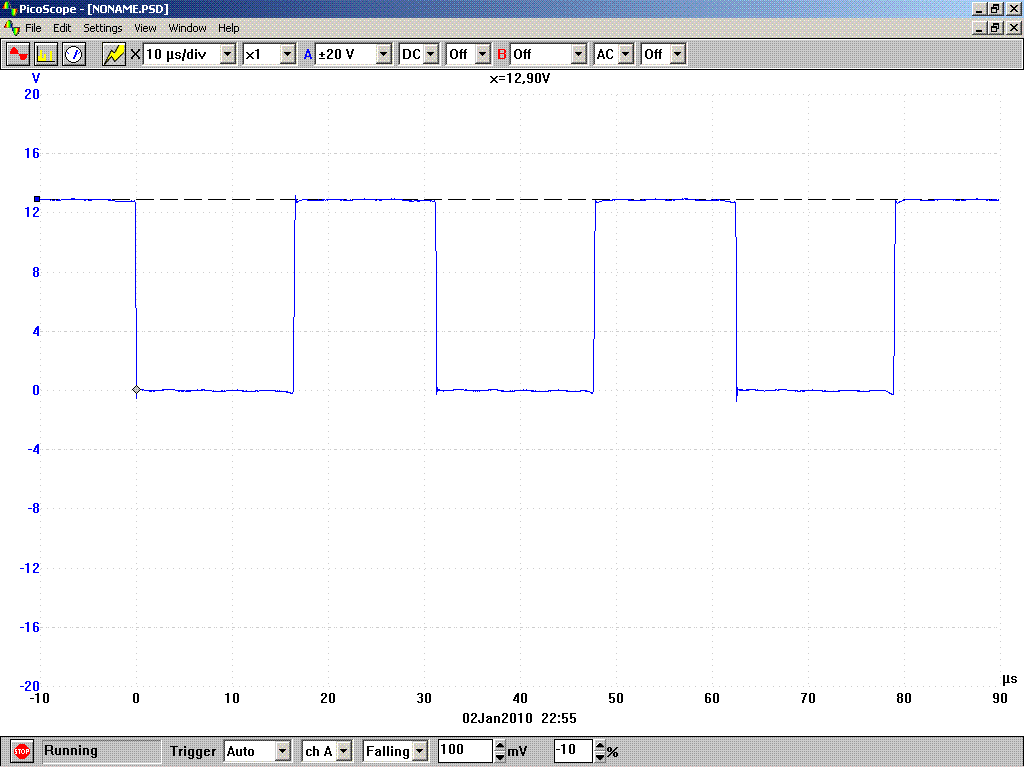Click the channel B red 'B' label
The height and width of the screenshot is (768, 1024).
point(502,54)
